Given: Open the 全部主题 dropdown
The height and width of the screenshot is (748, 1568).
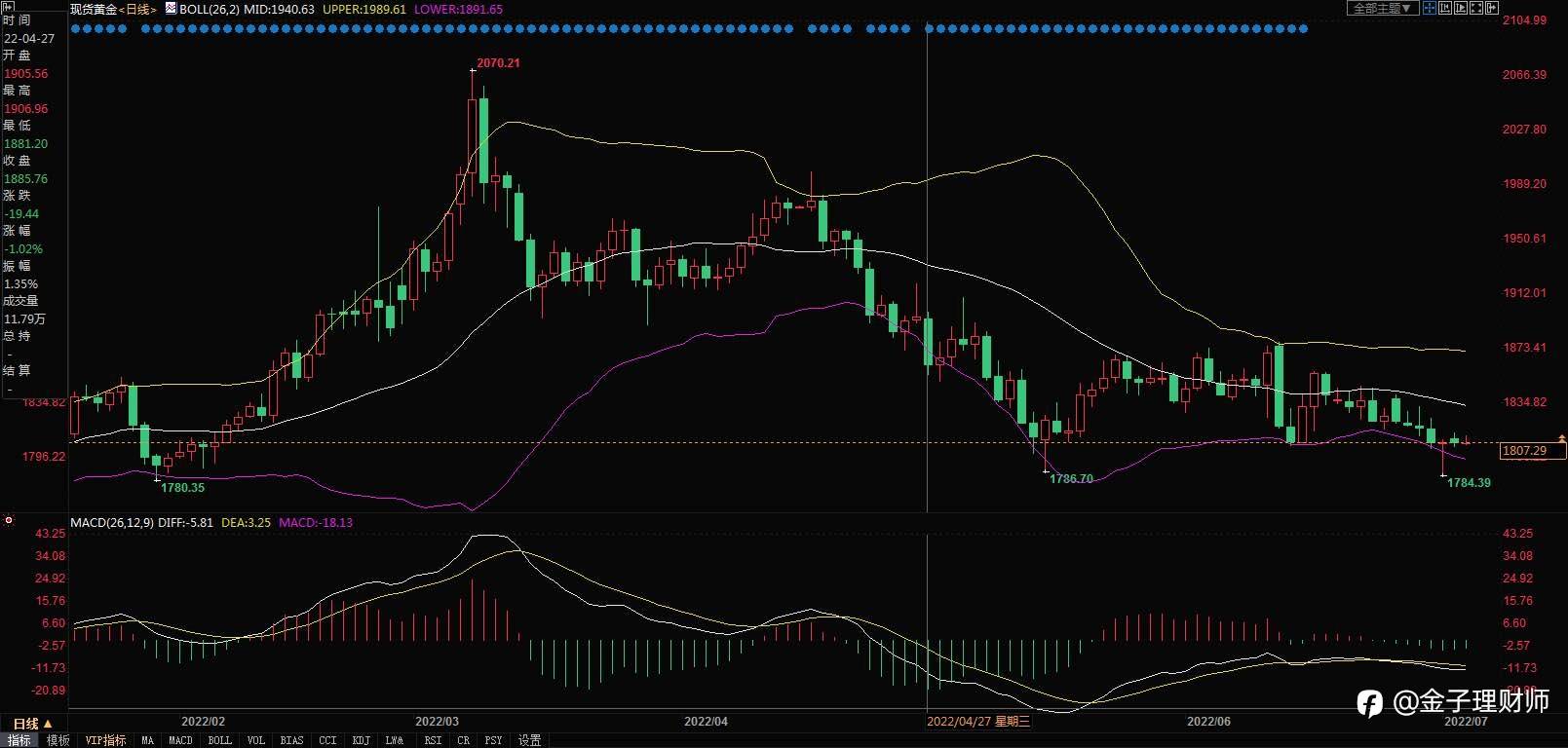Looking at the screenshot, I should tap(1383, 8).
